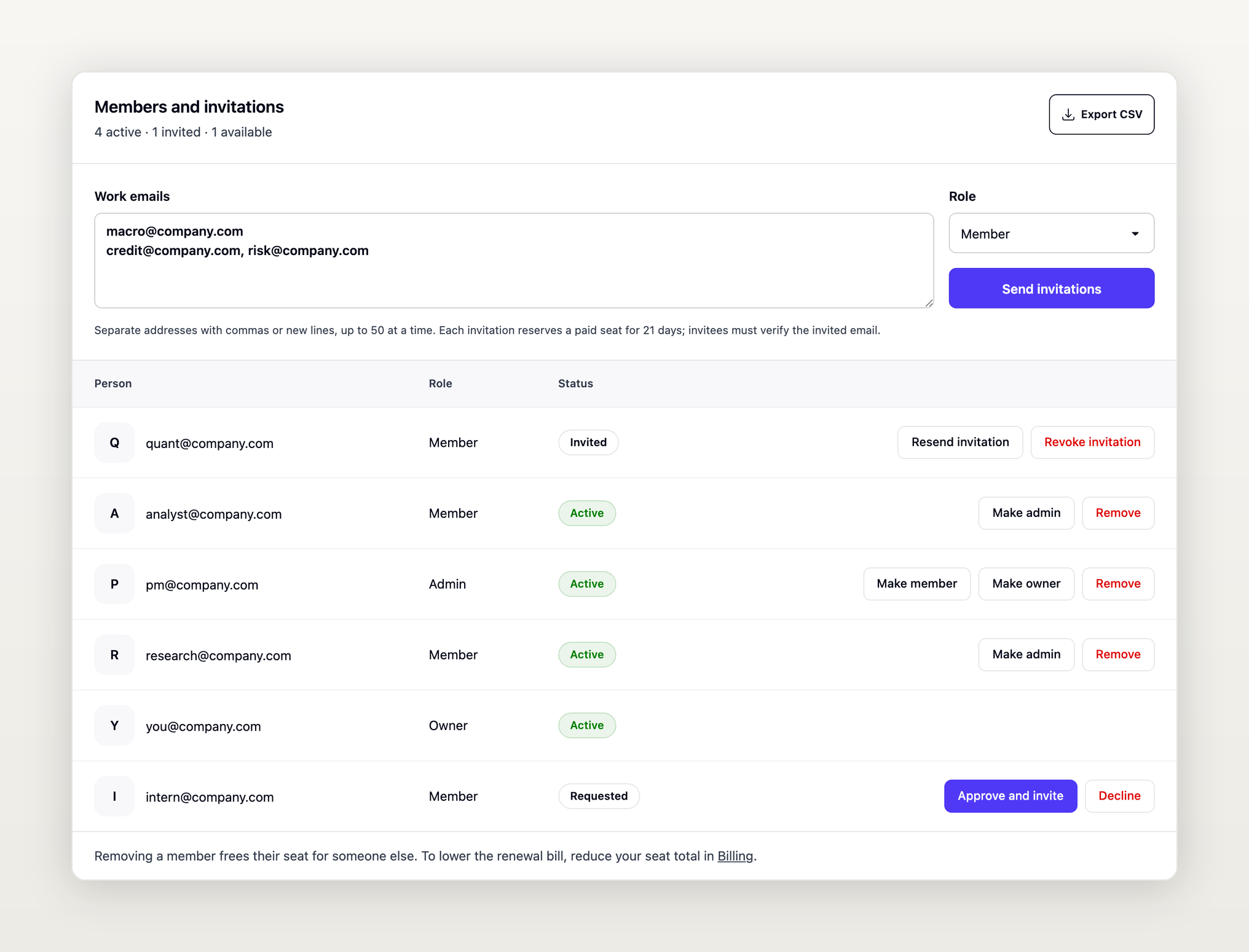Viewport: 1249px width, 952px height.
Task: Click the resize handle of emails text area
Action: click(929, 303)
